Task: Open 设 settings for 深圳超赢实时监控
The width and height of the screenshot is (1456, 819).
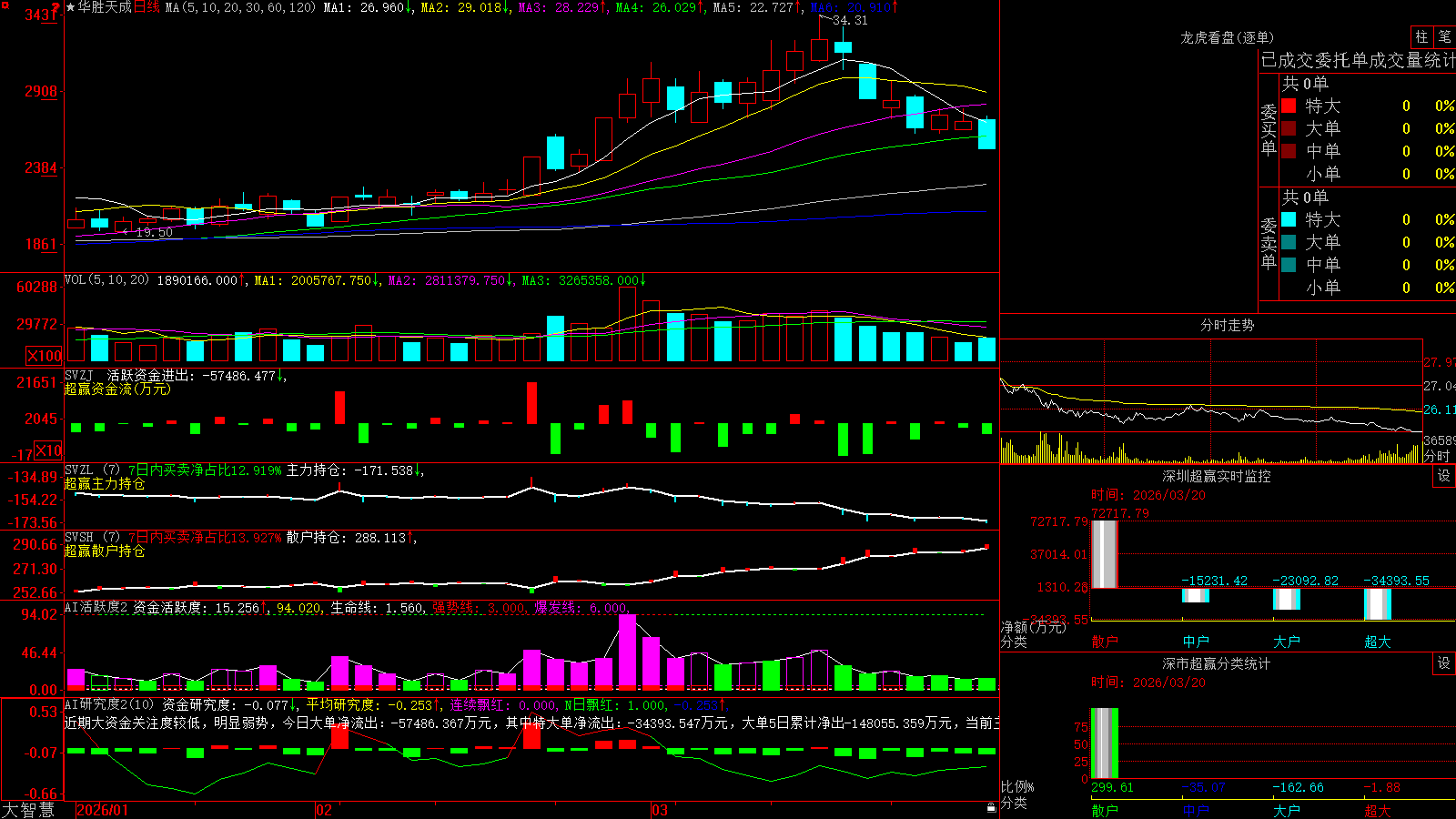Action: pos(1444,476)
